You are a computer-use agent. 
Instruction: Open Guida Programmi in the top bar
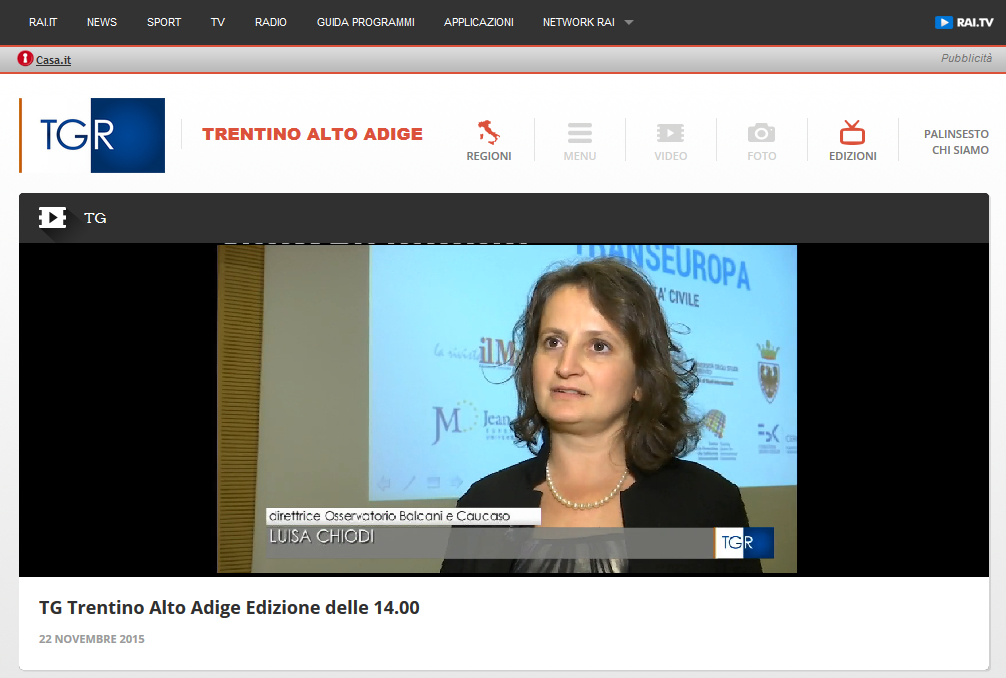coord(365,22)
